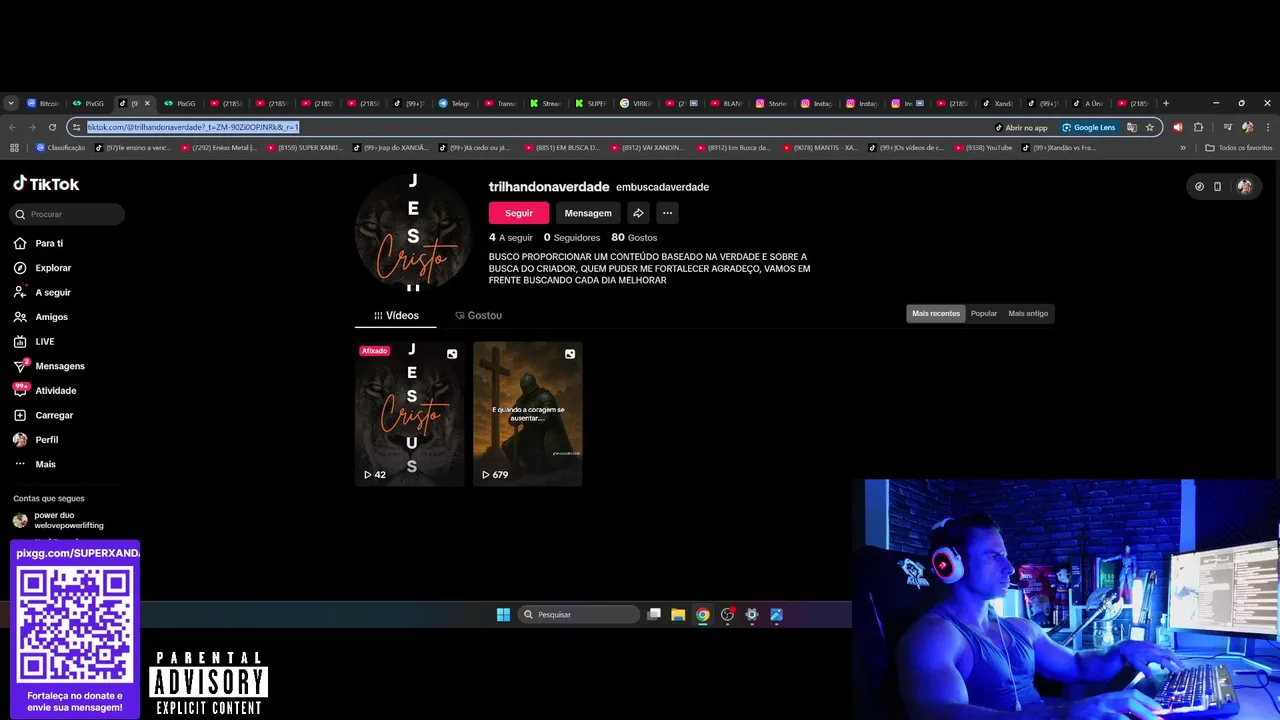
Task: Open the Para ti feed
Action: click(49, 243)
